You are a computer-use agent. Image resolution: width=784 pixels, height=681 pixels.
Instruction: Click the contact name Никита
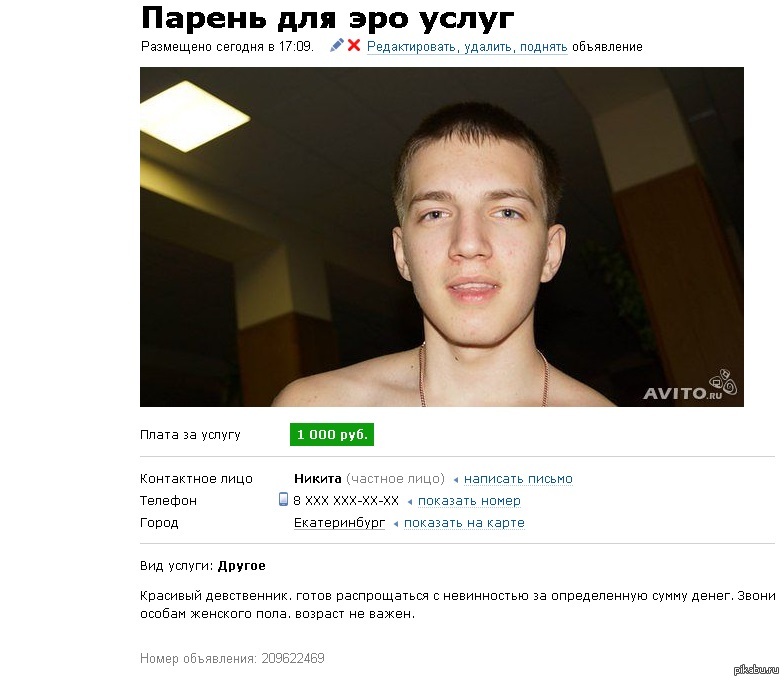(x=318, y=478)
